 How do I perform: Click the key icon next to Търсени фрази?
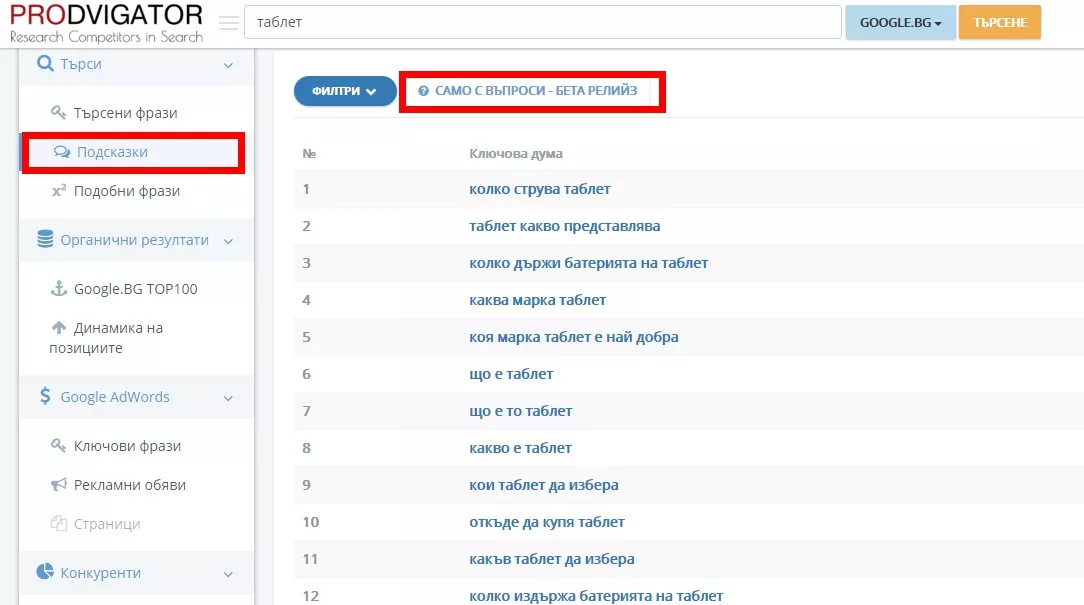point(59,112)
